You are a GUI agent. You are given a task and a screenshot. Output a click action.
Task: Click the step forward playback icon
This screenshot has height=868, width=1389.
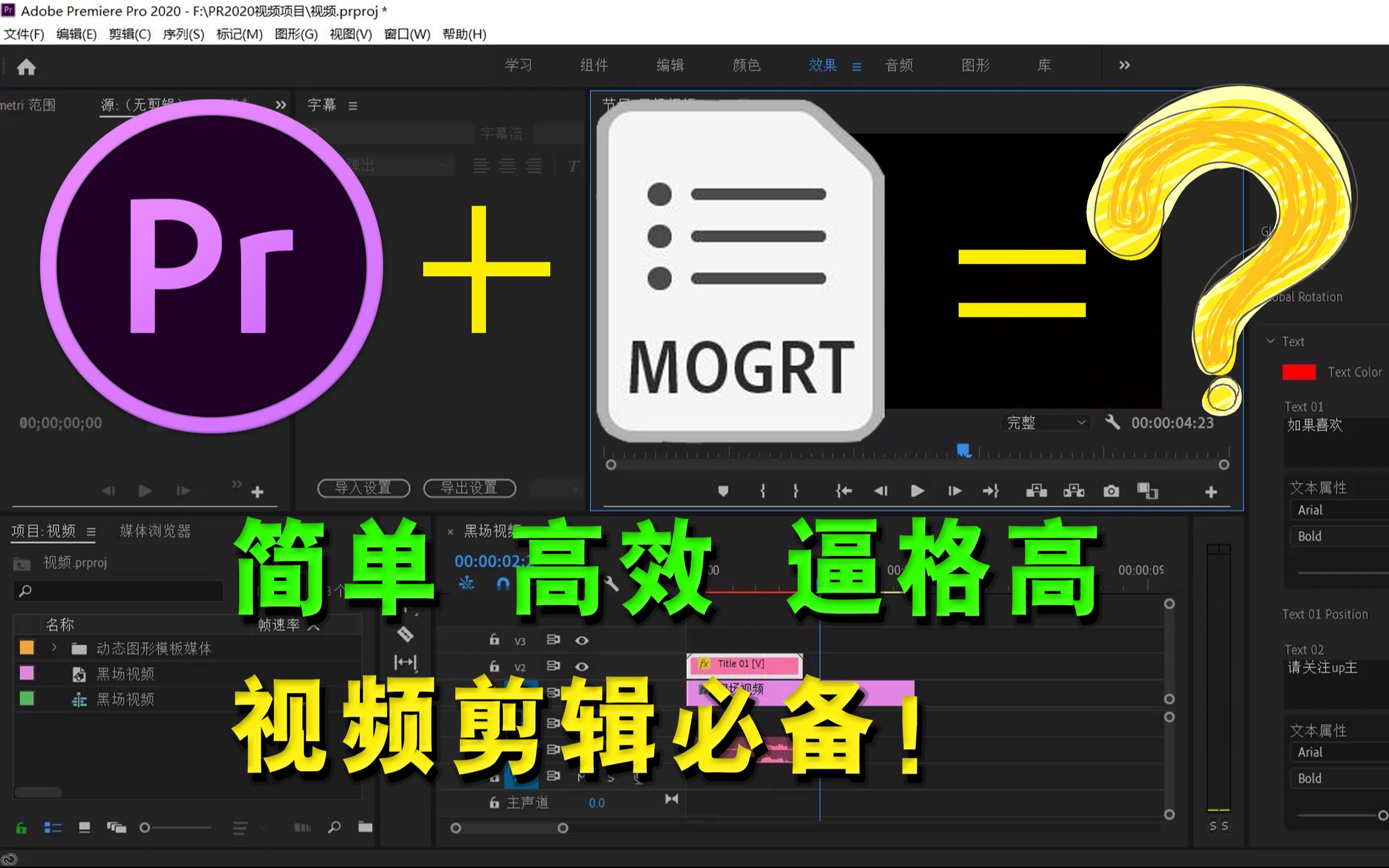950,491
